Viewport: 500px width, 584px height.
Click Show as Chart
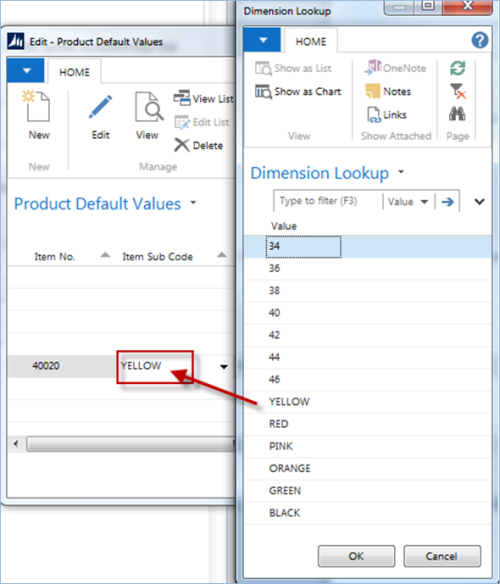point(298,92)
